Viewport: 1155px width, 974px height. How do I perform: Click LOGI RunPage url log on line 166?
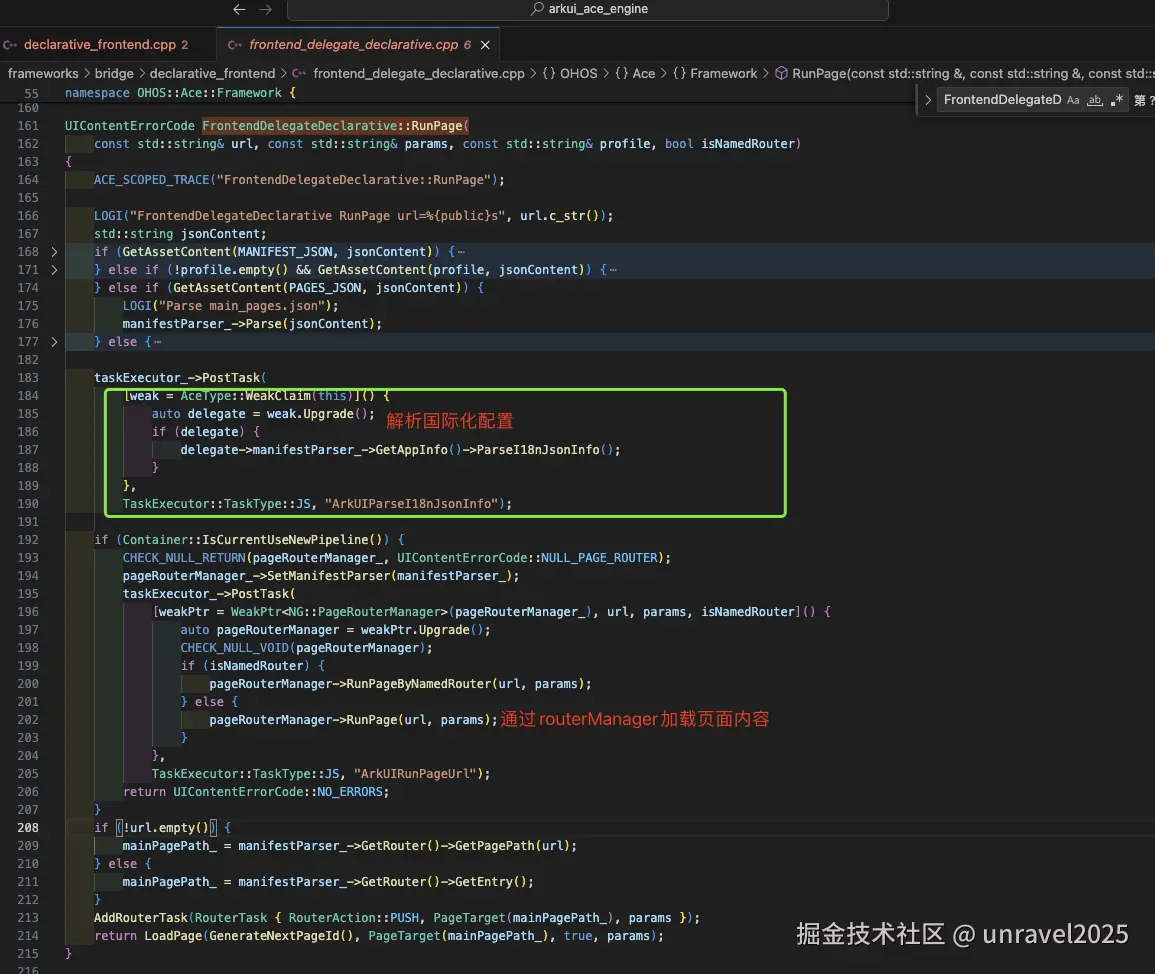(354, 216)
